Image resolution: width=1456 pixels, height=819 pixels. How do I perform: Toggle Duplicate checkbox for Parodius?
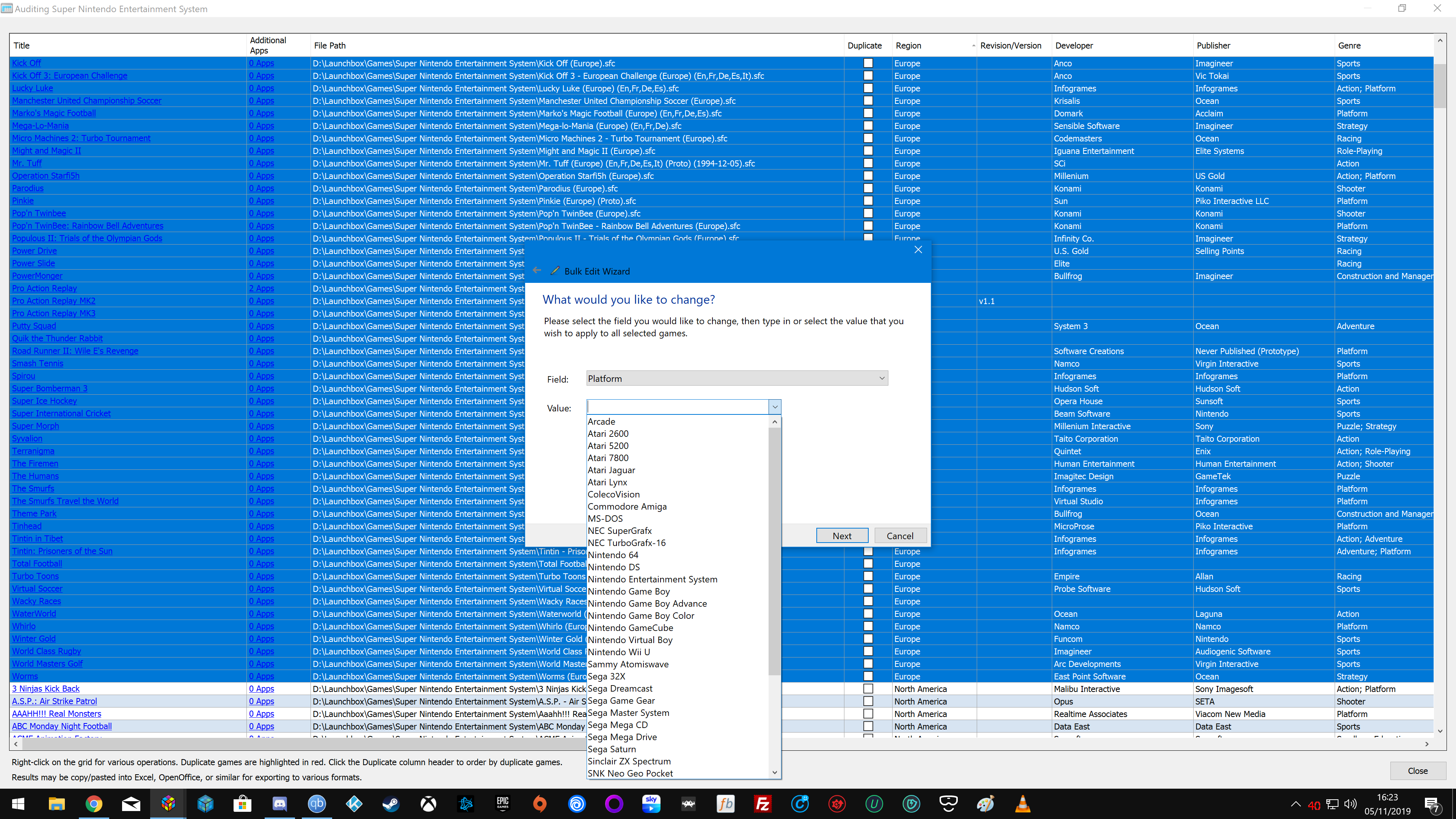(x=868, y=188)
